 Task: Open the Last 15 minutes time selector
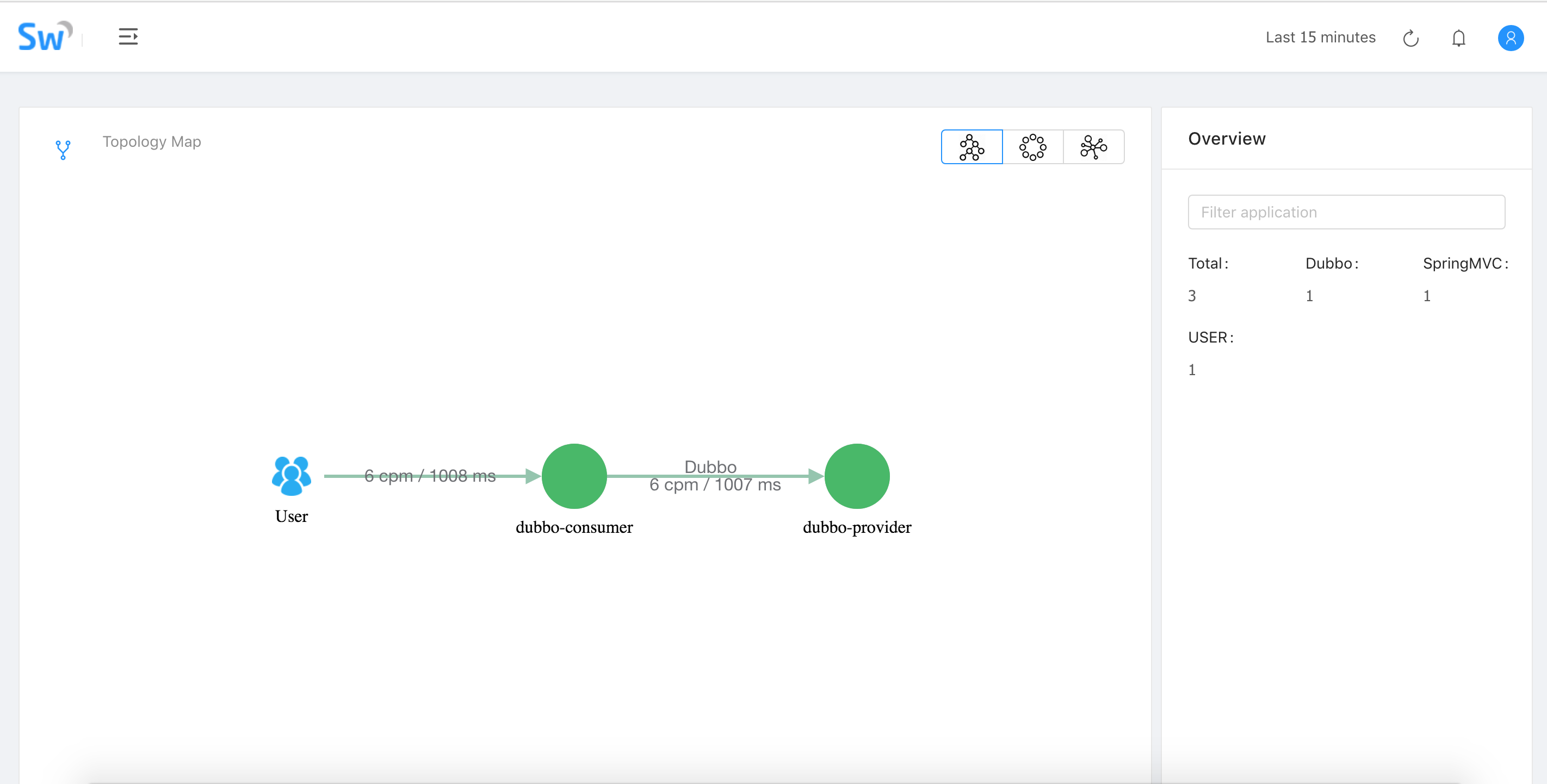point(1320,37)
